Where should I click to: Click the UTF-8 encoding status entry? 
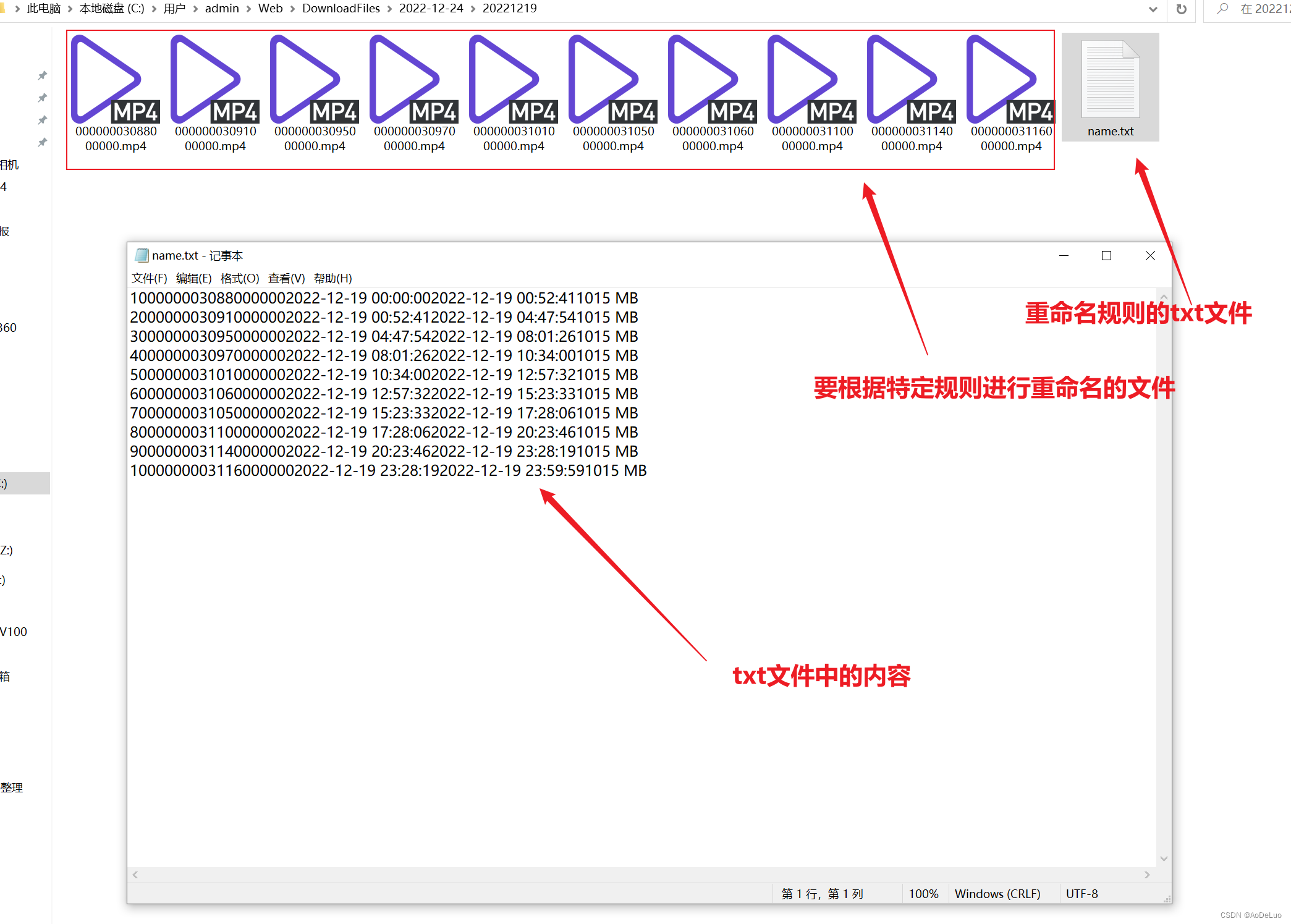click(1082, 894)
